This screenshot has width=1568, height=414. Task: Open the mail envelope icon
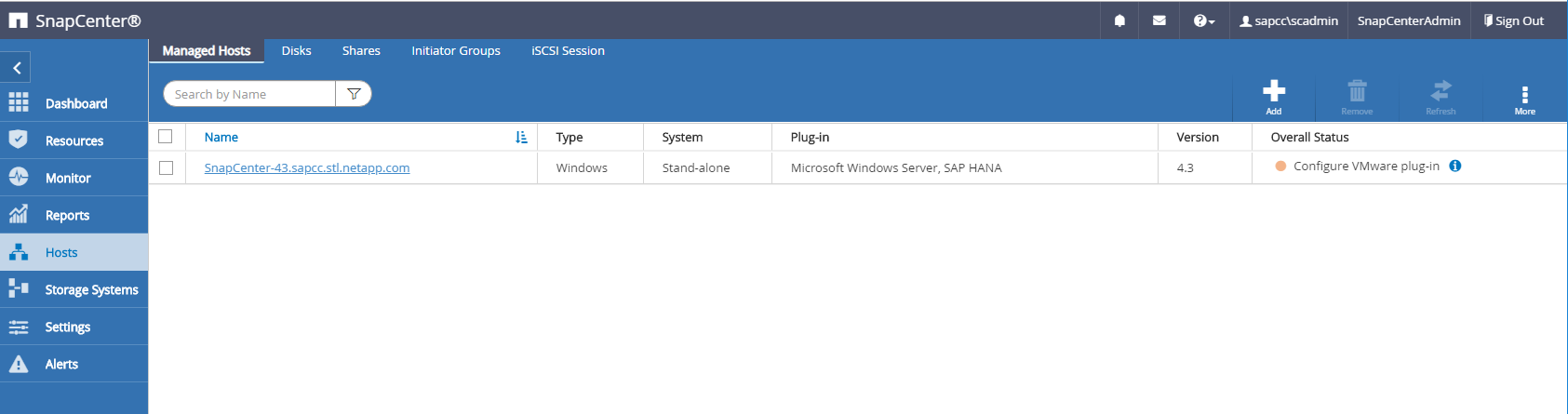tap(1159, 20)
